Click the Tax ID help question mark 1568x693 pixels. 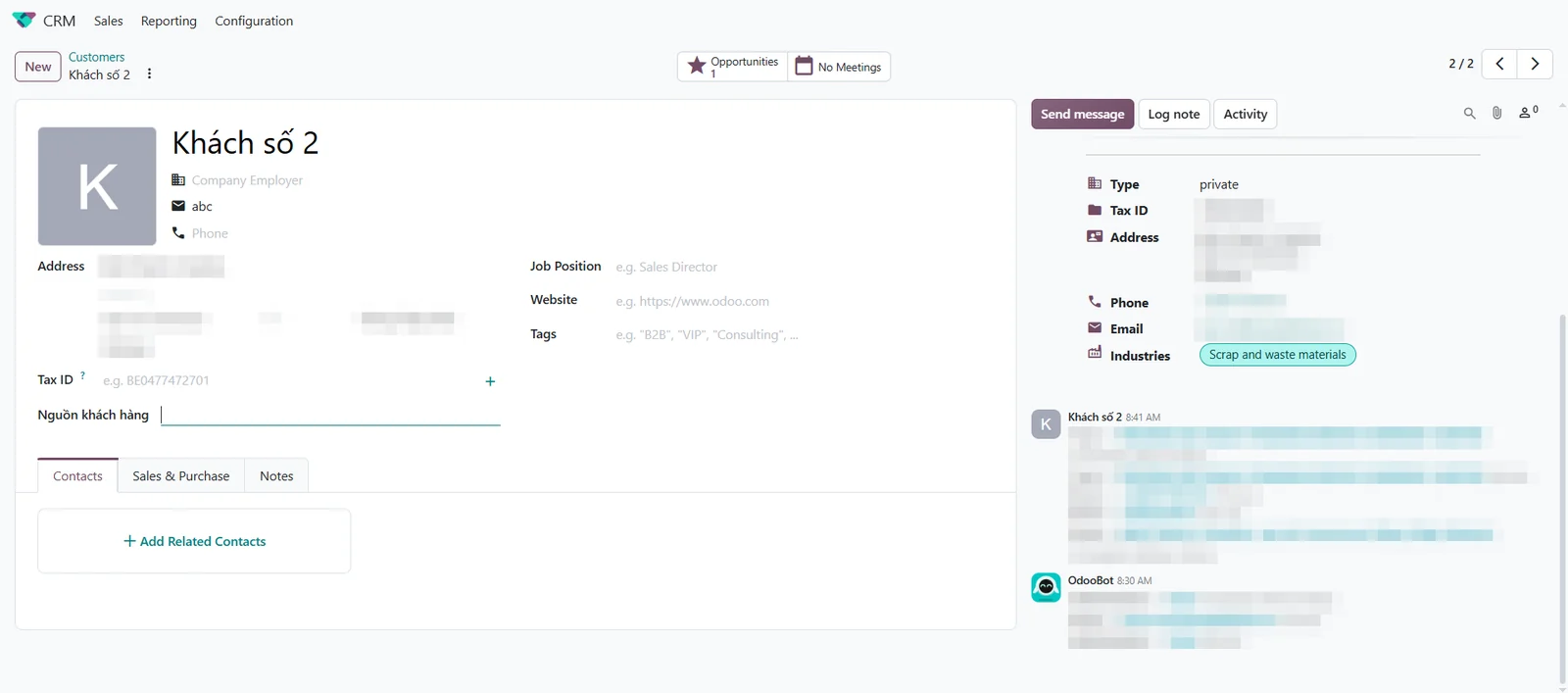click(x=82, y=375)
